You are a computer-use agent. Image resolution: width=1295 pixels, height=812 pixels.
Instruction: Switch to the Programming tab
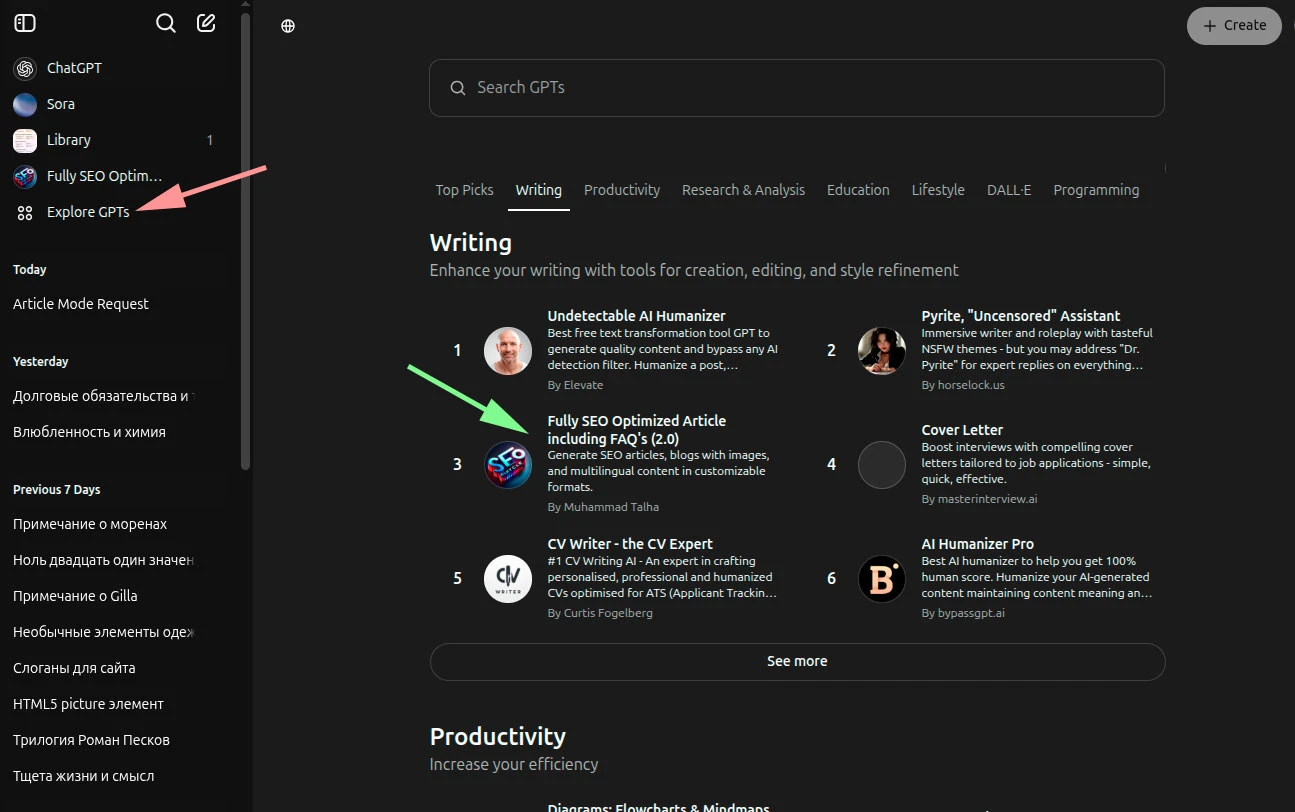pyautogui.click(x=1096, y=190)
